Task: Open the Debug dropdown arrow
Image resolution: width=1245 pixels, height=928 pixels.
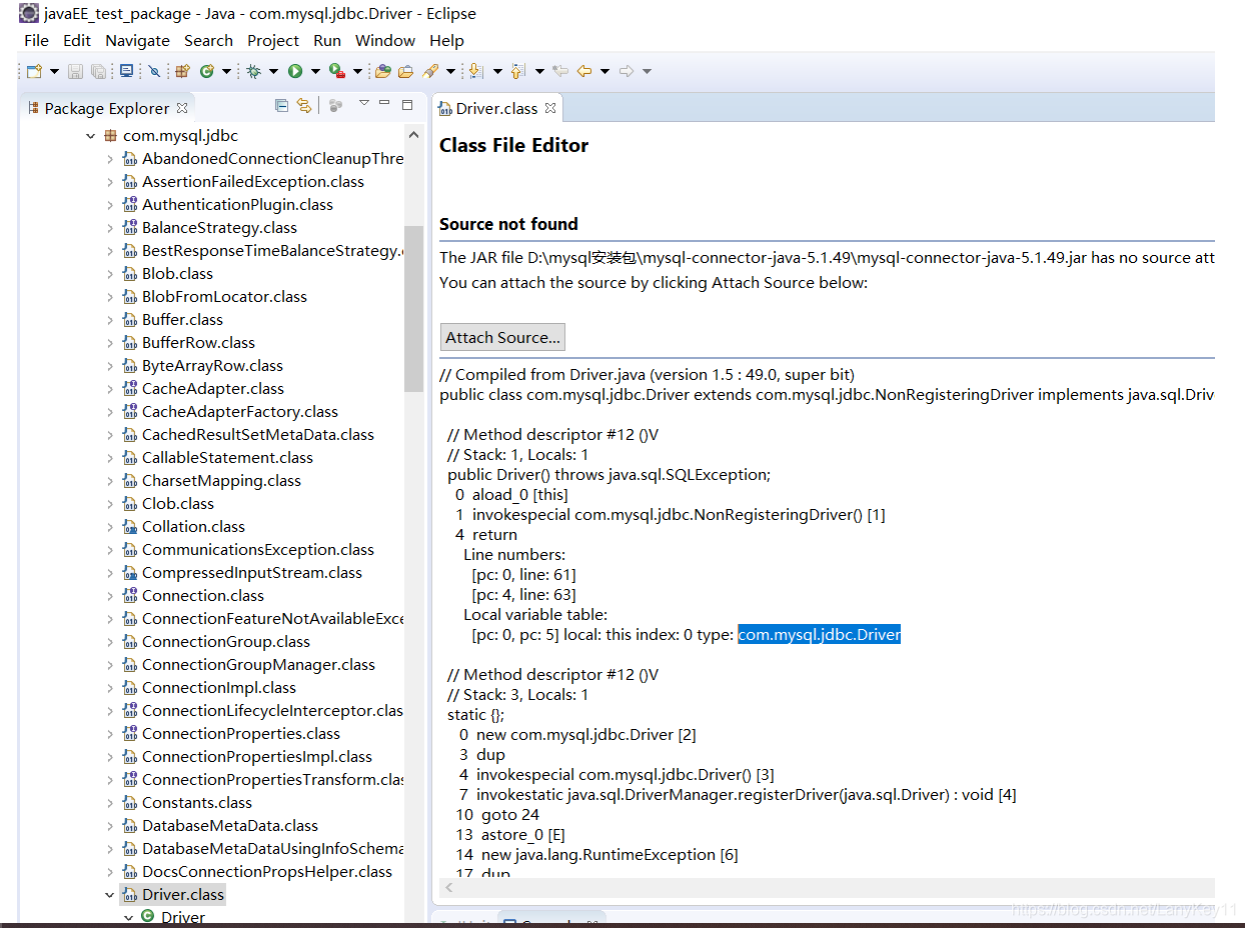Action: tap(273, 71)
